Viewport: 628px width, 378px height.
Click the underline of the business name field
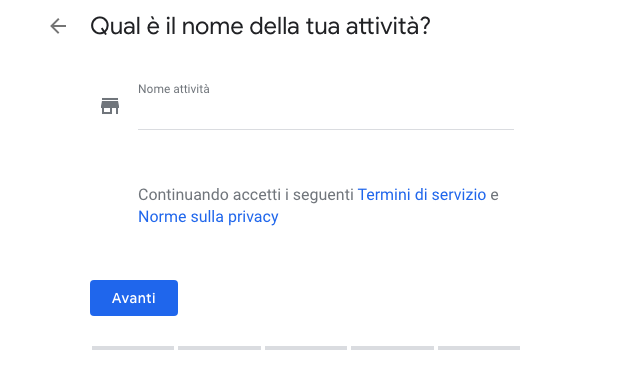[x=326, y=129]
